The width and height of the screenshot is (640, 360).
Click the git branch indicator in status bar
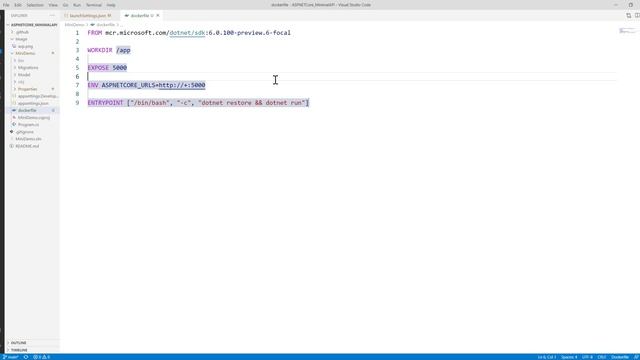11,357
